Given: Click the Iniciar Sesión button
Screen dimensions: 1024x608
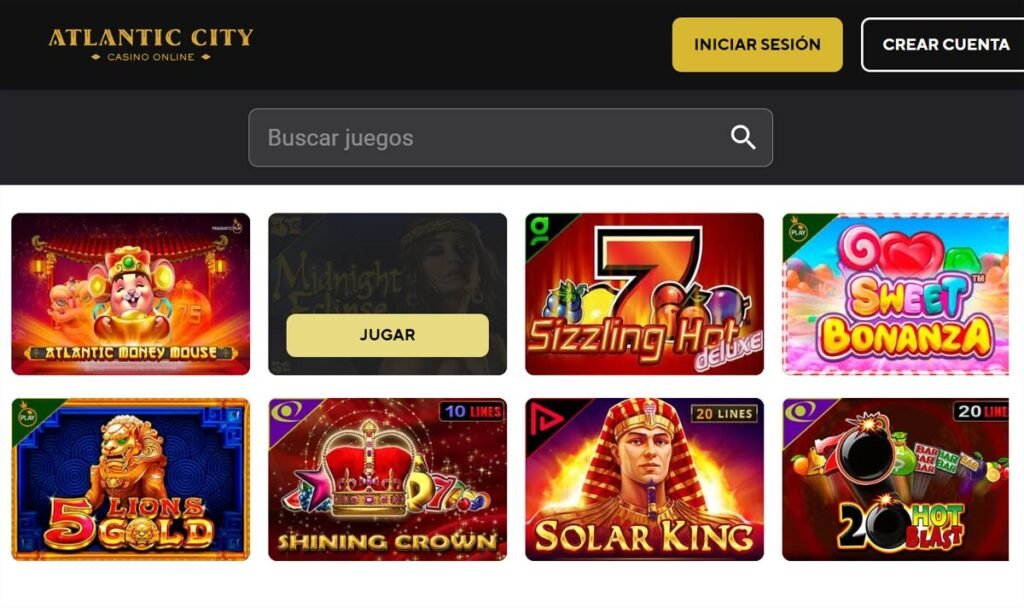Looking at the screenshot, I should (x=758, y=44).
